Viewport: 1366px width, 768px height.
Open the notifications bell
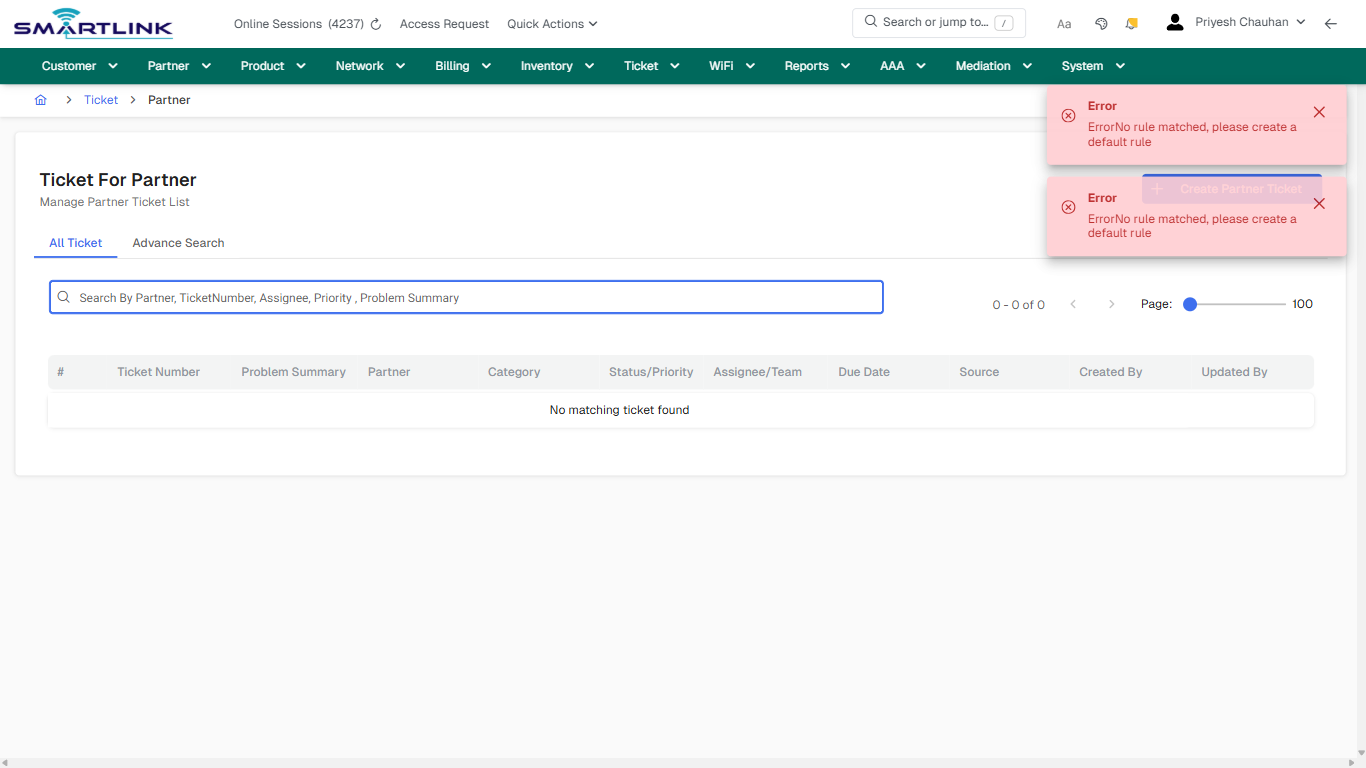pyautogui.click(x=1131, y=22)
